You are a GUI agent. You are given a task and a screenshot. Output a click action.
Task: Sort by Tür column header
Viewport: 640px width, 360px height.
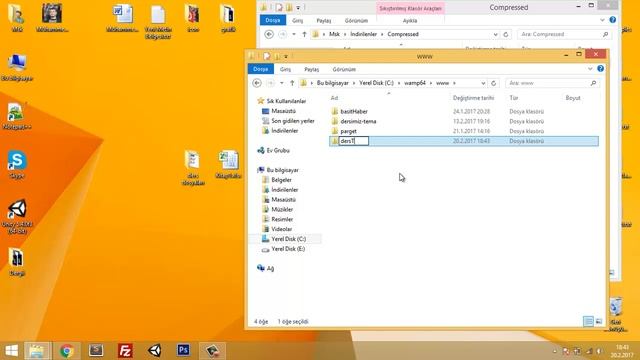click(513, 98)
